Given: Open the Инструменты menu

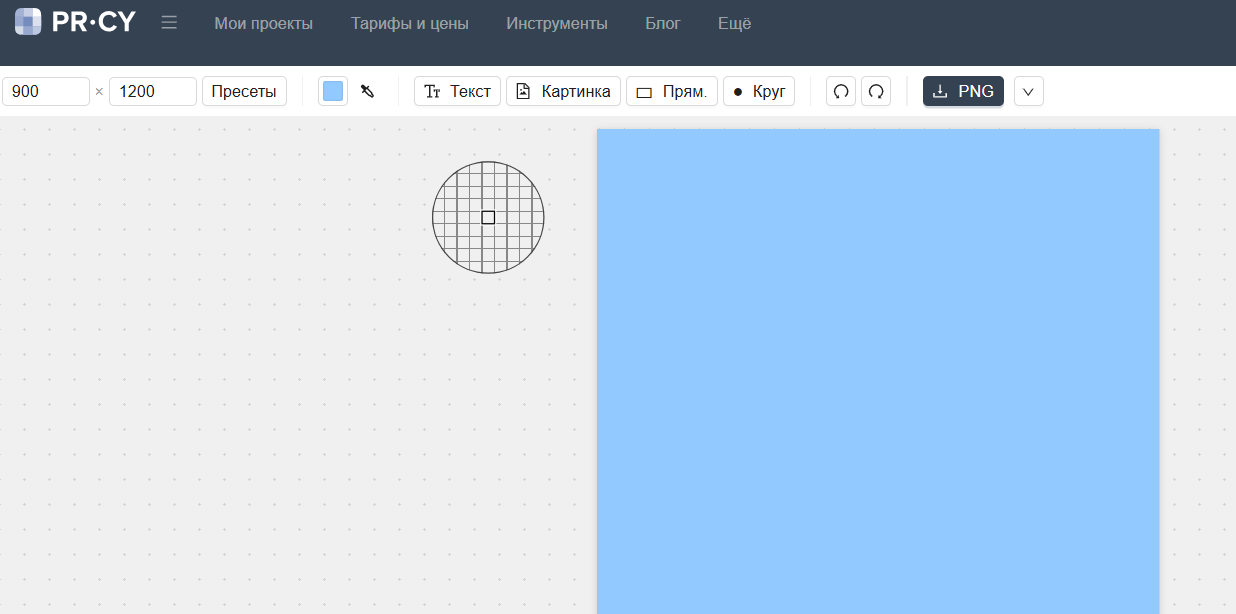Looking at the screenshot, I should (x=556, y=23).
